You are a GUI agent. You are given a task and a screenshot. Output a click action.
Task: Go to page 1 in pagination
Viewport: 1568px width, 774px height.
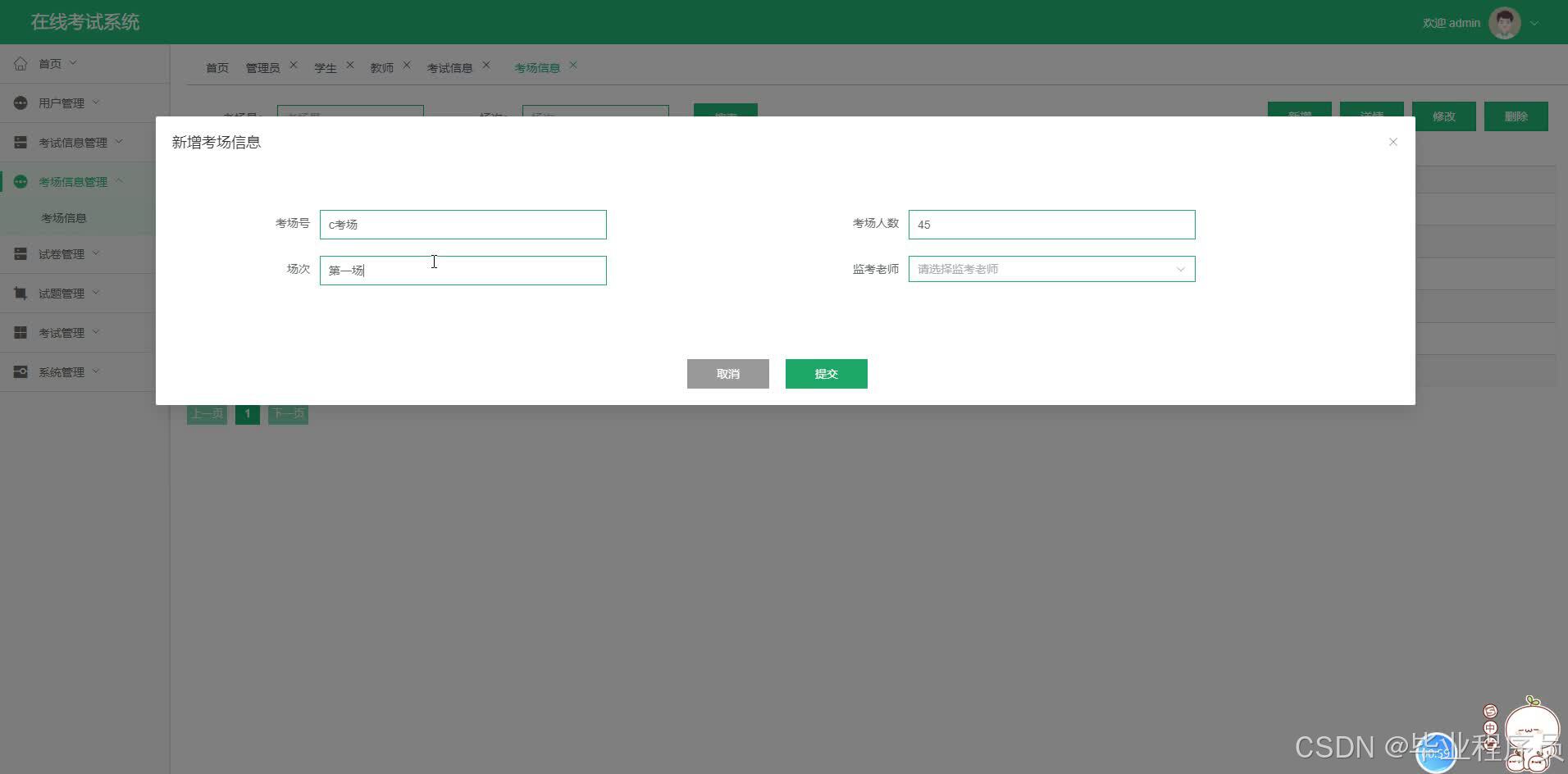[248, 414]
